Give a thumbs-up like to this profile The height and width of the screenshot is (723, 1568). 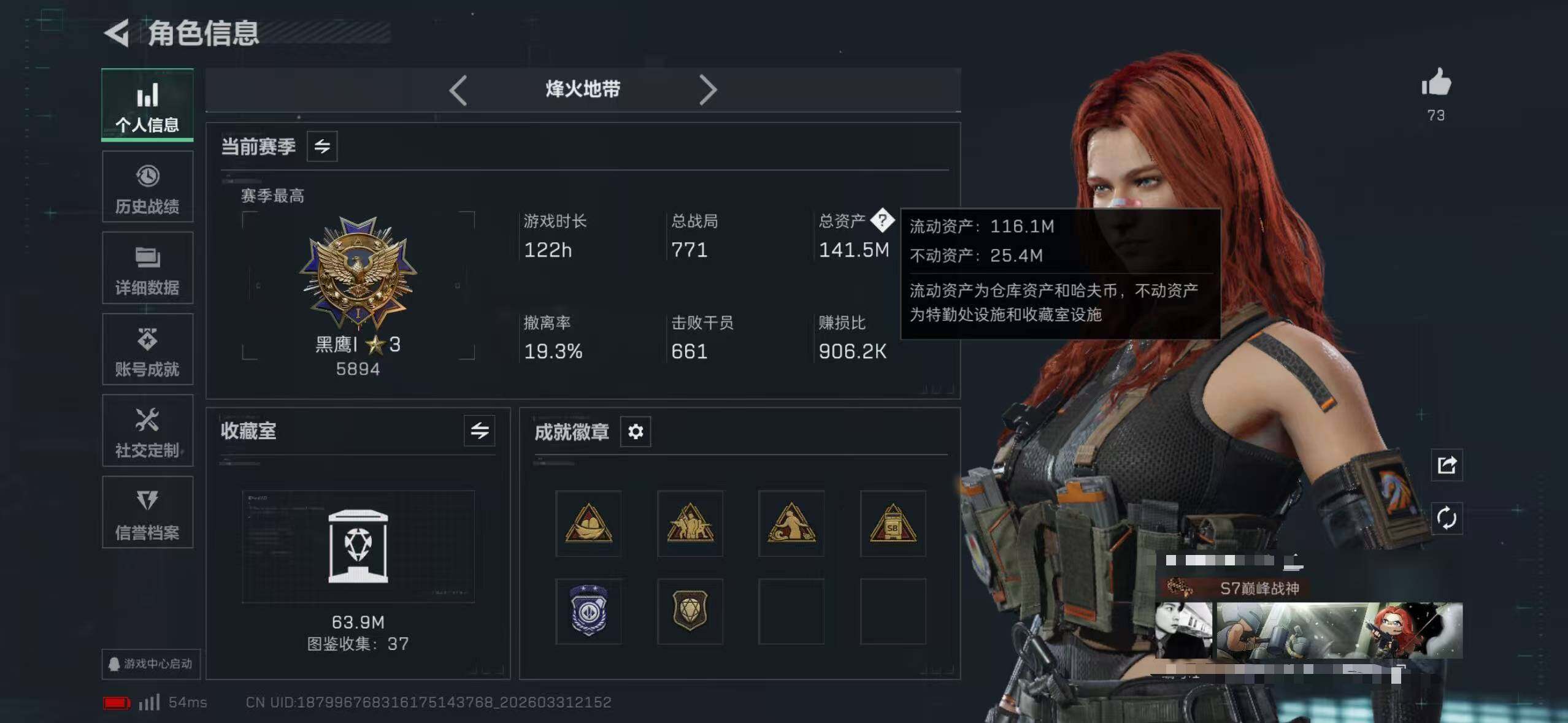pyautogui.click(x=1436, y=82)
